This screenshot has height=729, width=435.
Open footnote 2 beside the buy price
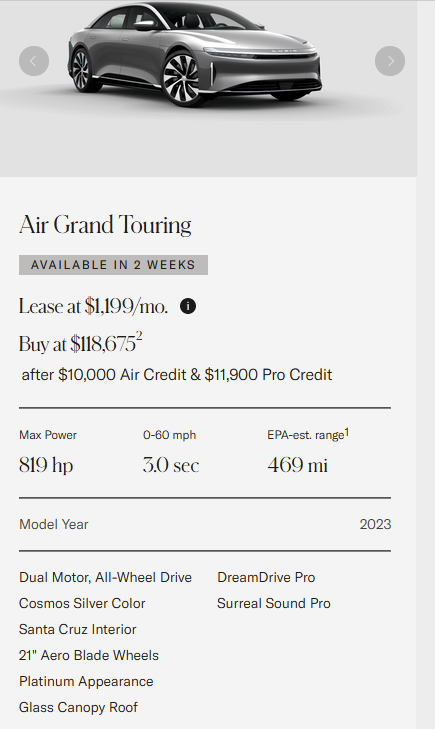coord(139,336)
